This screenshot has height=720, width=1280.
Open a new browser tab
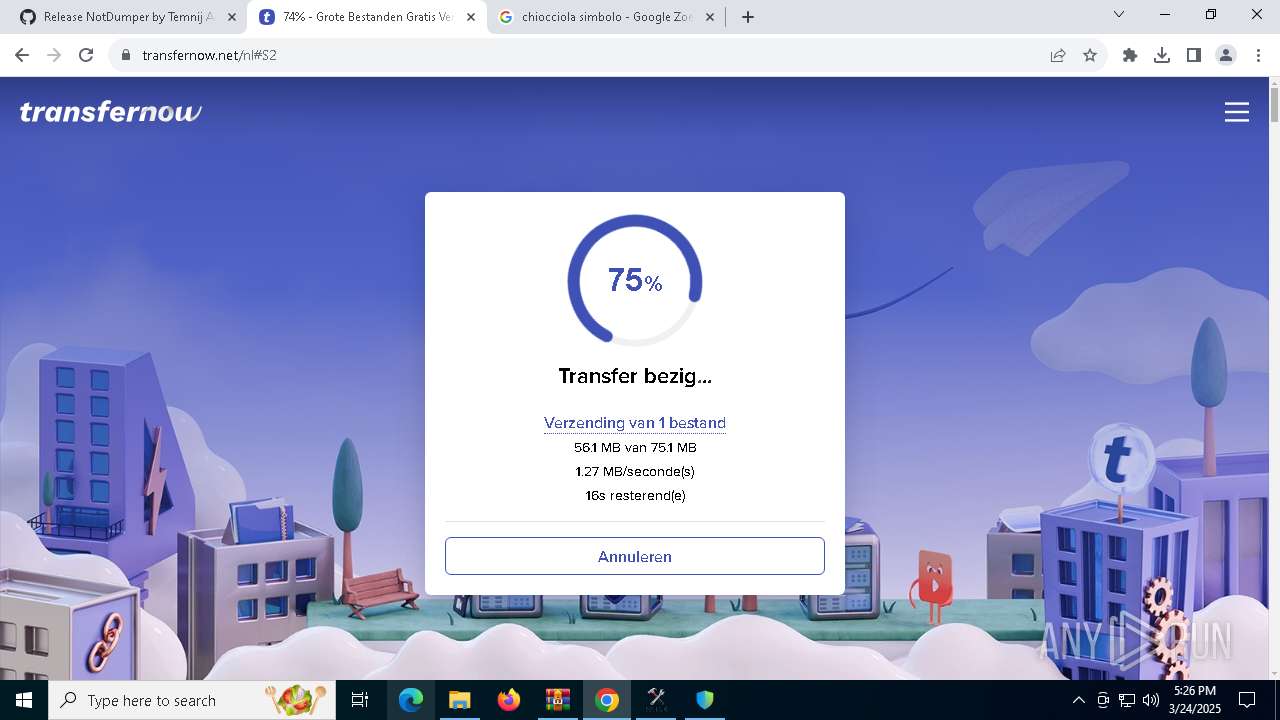748,17
